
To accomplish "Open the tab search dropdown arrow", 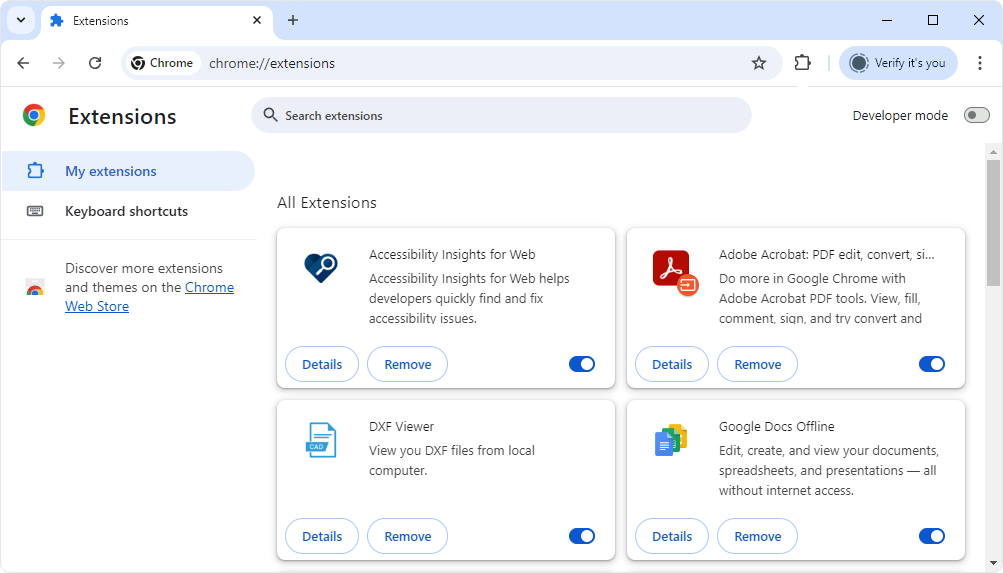I will click(x=21, y=20).
